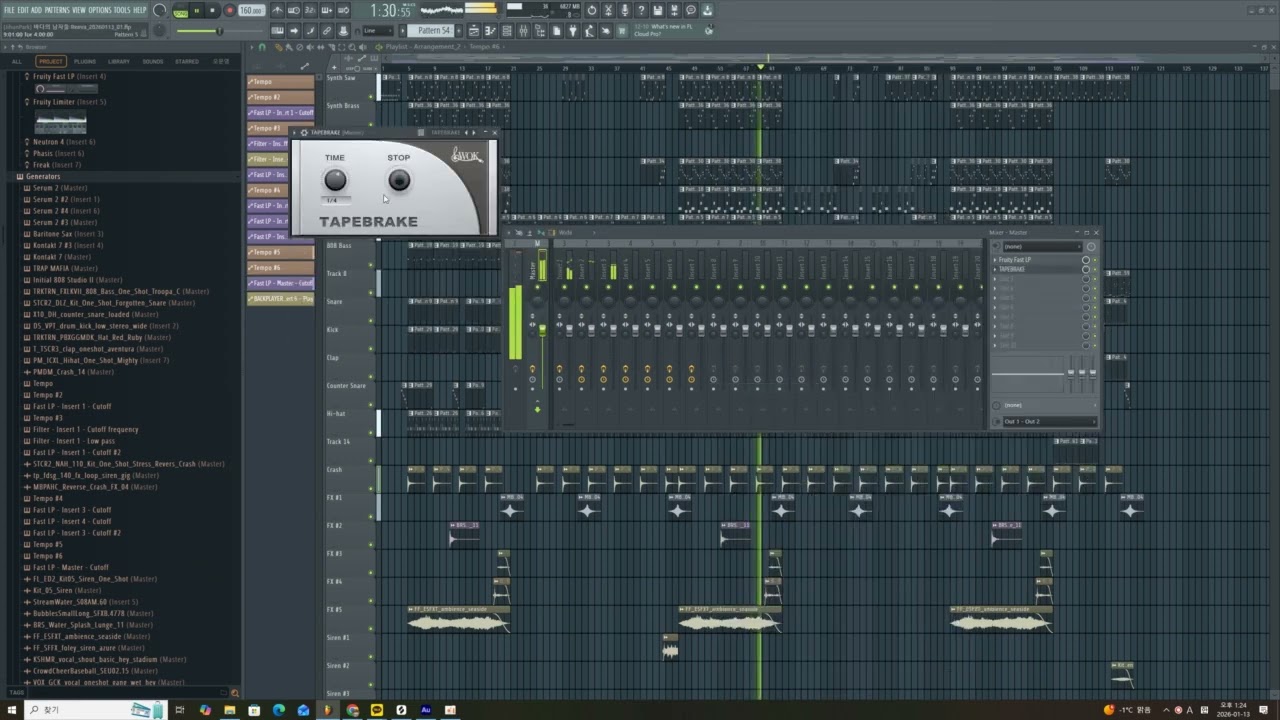Screen dimensions: 1280x720
Task: Click the render to audio file icon
Action: click(674, 10)
